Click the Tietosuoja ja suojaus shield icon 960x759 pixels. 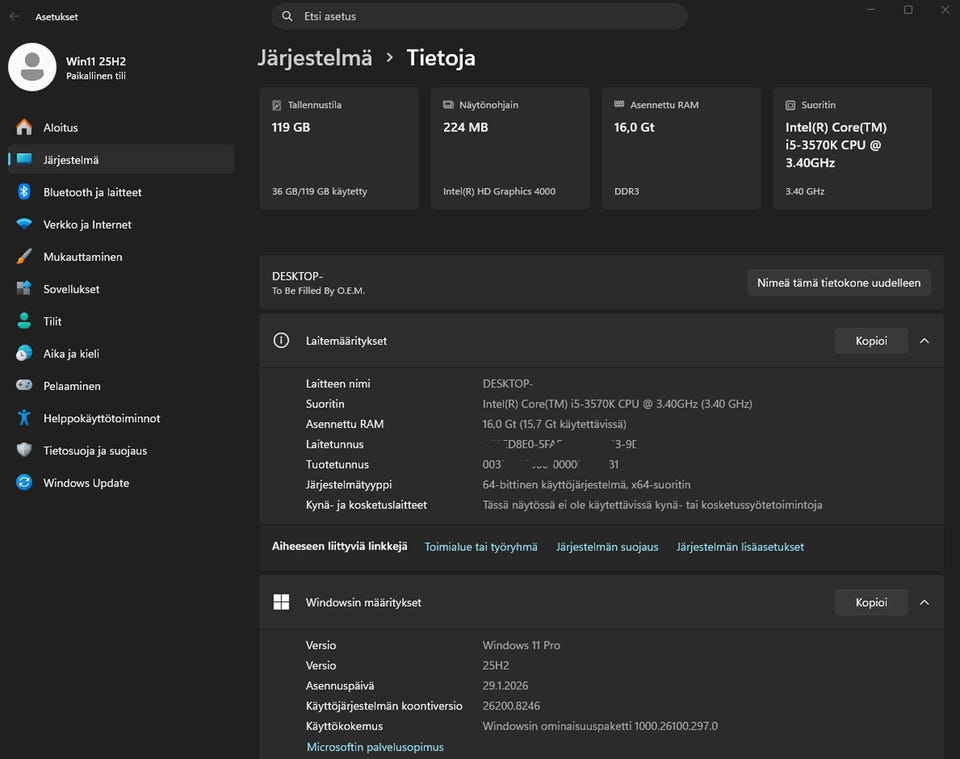[25, 451]
